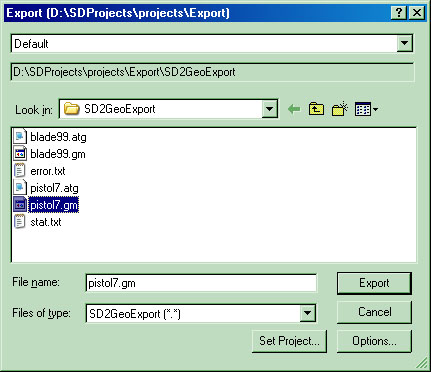Viewport: 431px width, 372px height.
Task: Click the blade99.gm file icon
Action: [x=20, y=154]
